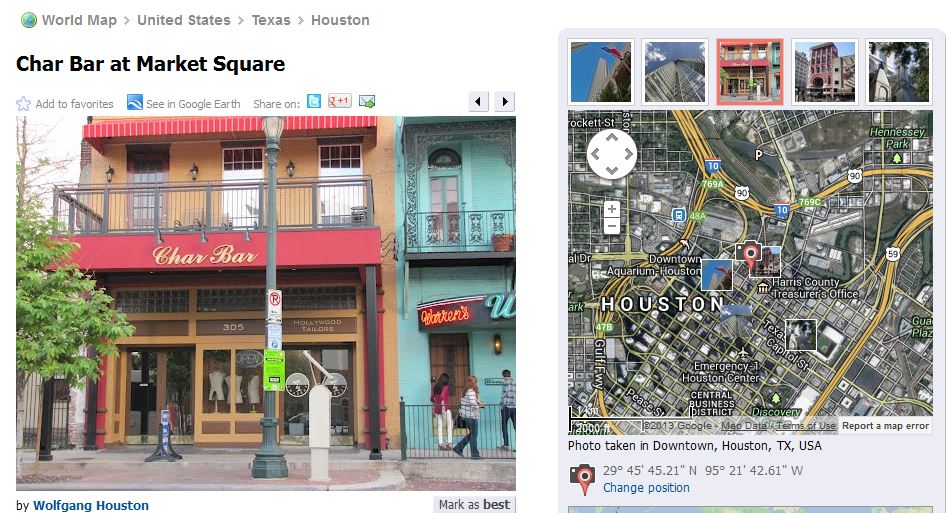This screenshot has height=513, width=951.
Task: Share photo by email envelope icon
Action: (x=366, y=101)
